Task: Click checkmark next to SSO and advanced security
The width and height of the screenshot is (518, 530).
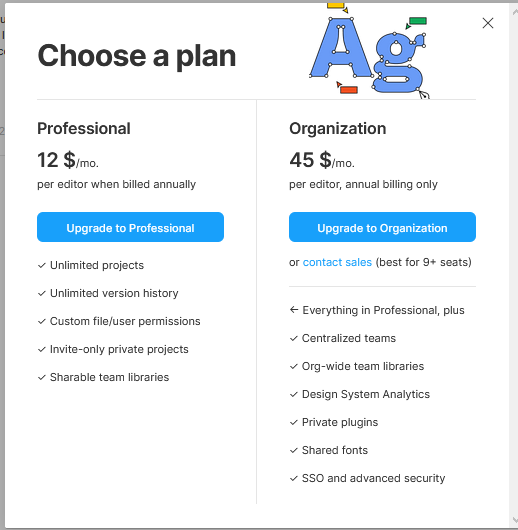Action: [x=294, y=479]
